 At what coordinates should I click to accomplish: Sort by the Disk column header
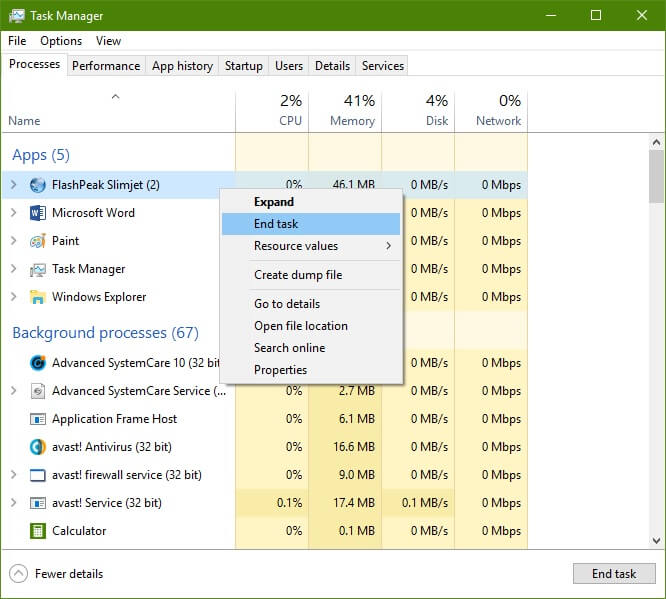[418, 111]
